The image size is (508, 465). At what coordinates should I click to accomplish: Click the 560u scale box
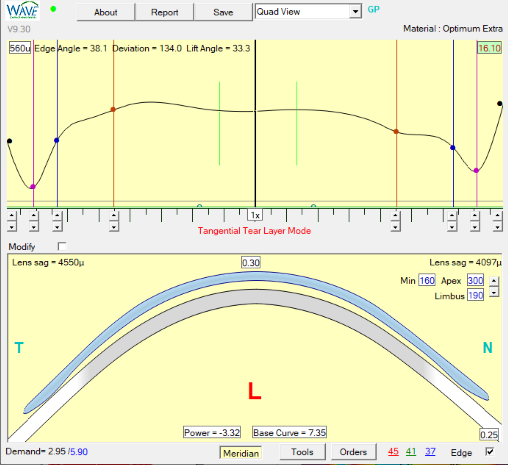point(20,48)
